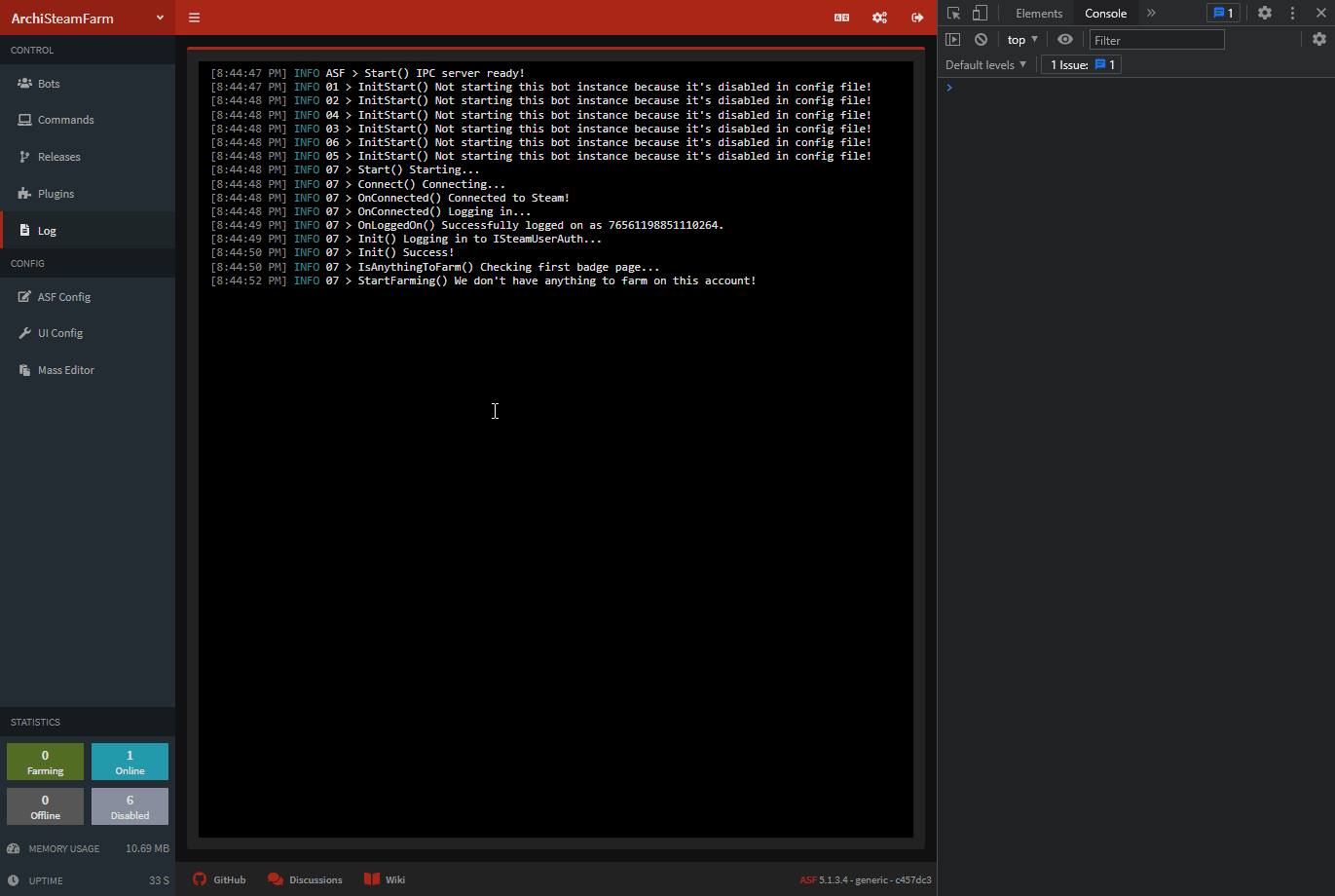The image size is (1335, 896).
Task: Open the Default levels dropdown
Action: pos(985,64)
